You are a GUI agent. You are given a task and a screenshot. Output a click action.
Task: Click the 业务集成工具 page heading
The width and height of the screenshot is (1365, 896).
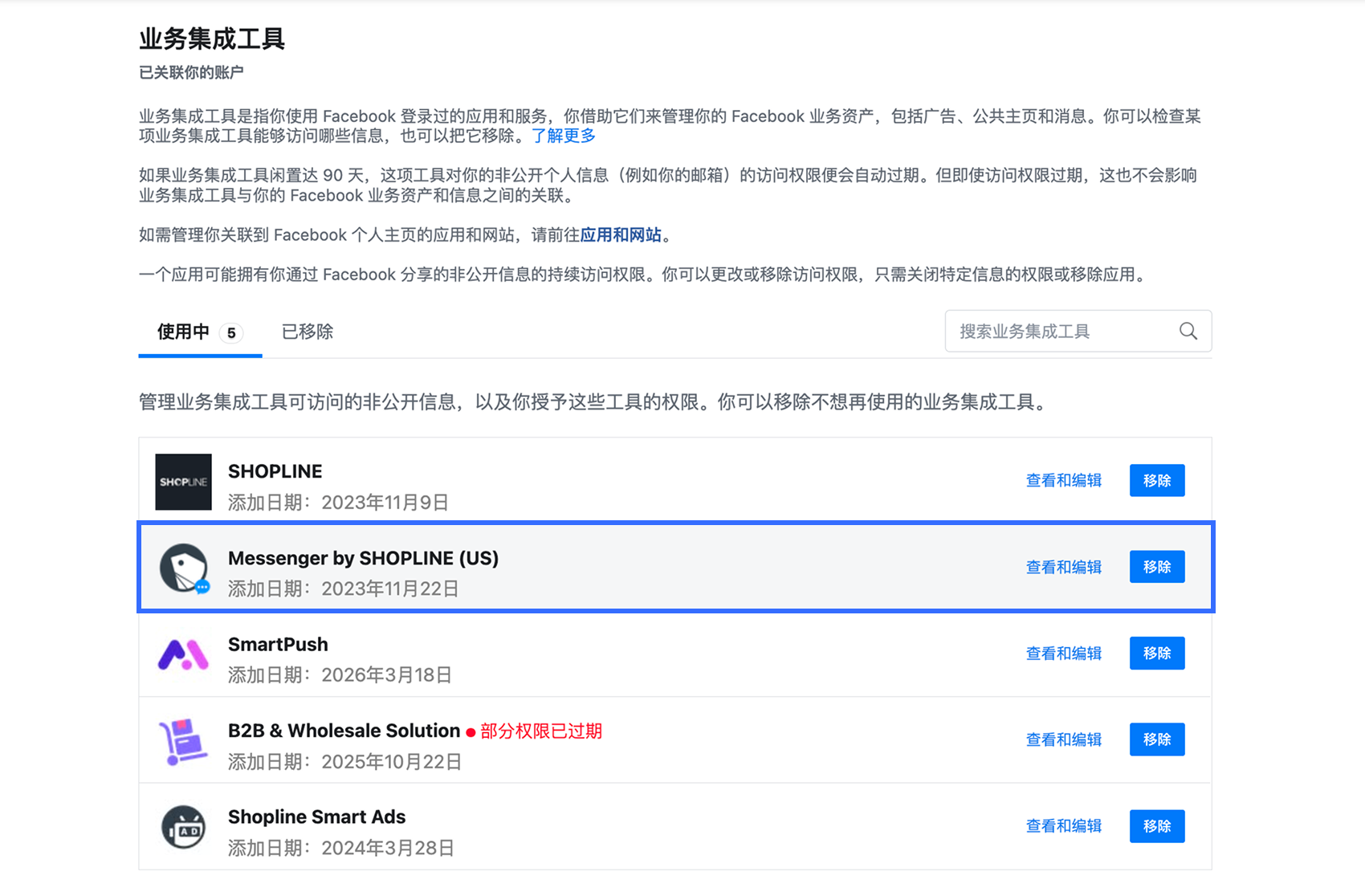click(212, 39)
